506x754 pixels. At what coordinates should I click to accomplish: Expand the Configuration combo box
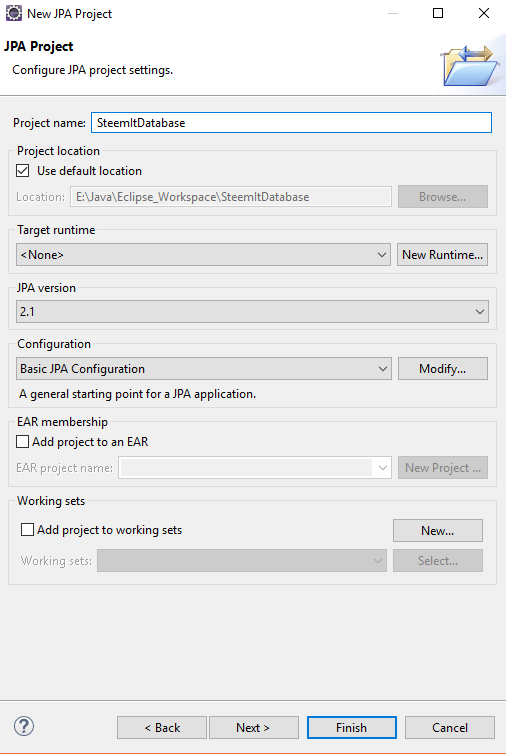tap(203, 369)
